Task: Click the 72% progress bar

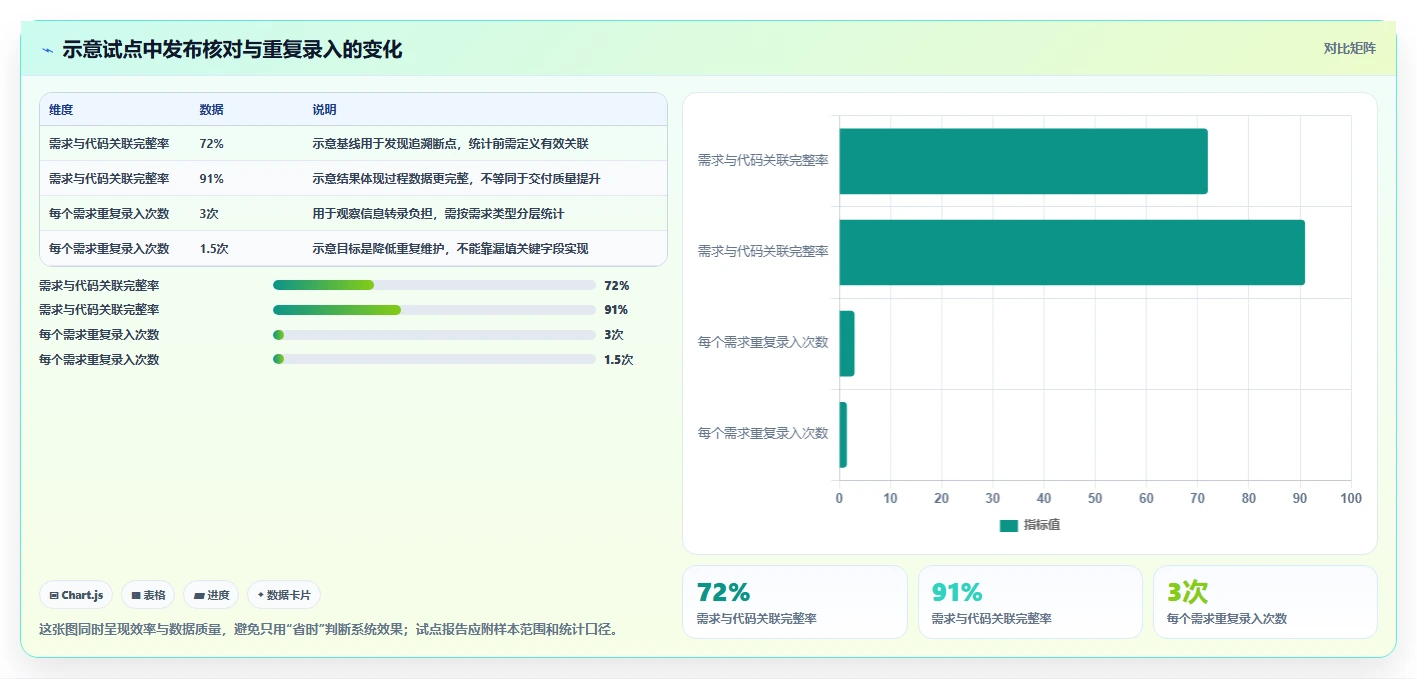Action: tap(434, 285)
